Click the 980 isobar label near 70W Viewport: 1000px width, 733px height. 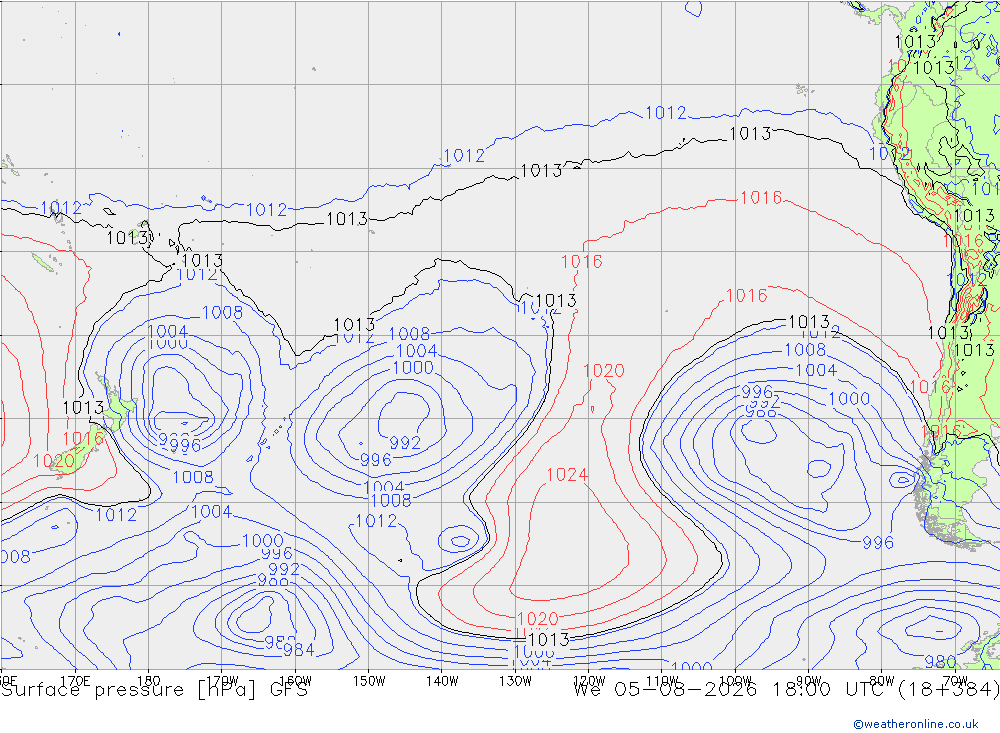point(940,662)
